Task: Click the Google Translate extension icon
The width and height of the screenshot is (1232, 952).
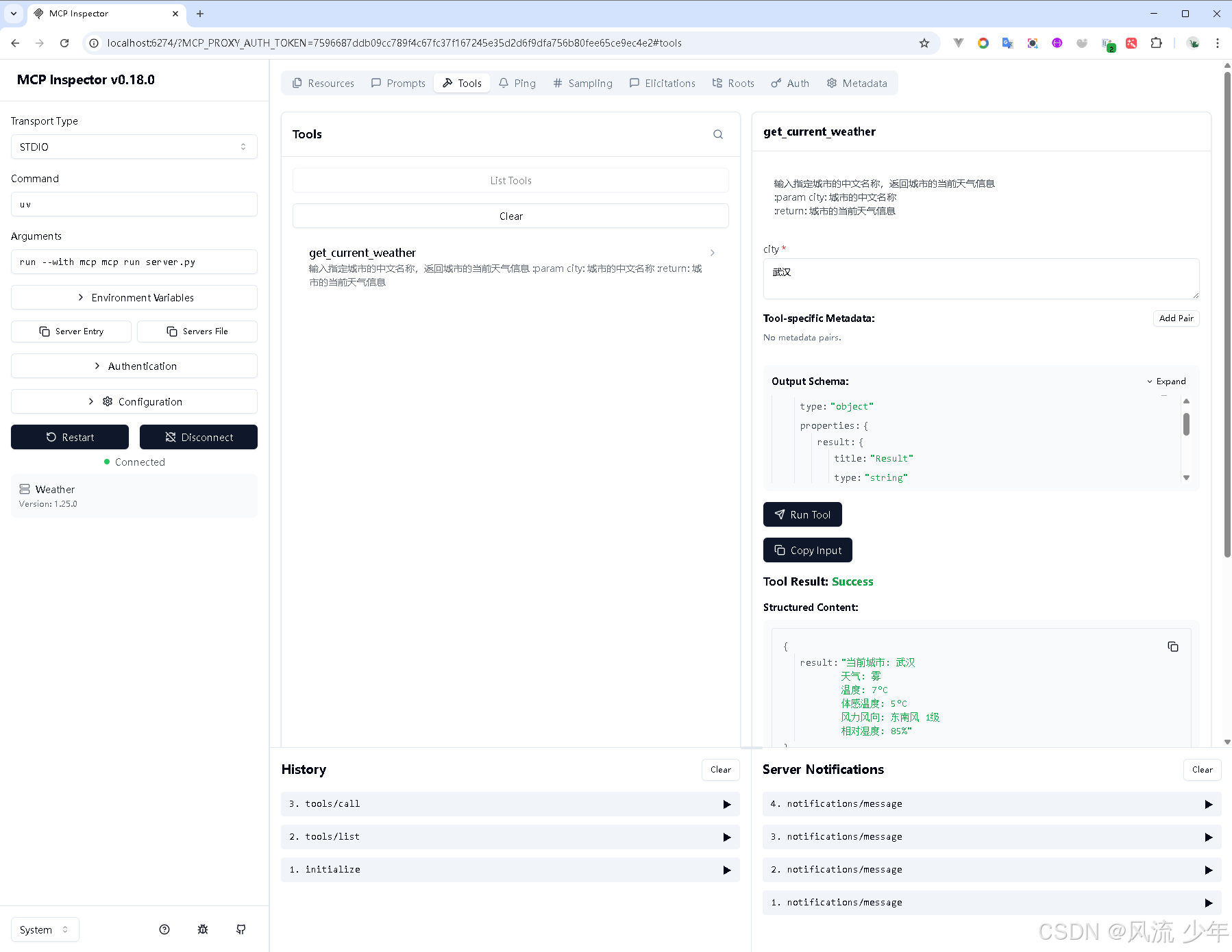Action: coord(1008,43)
